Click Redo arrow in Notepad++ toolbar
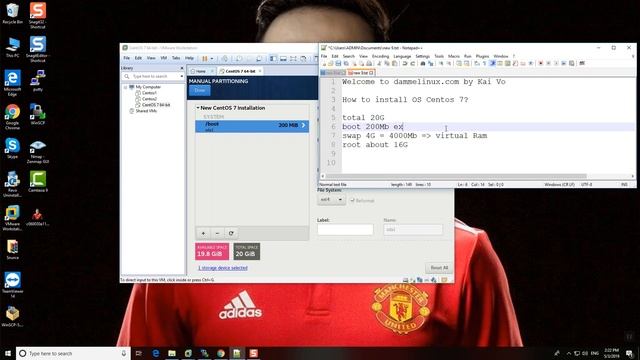The image size is (640, 360). [x=413, y=64]
